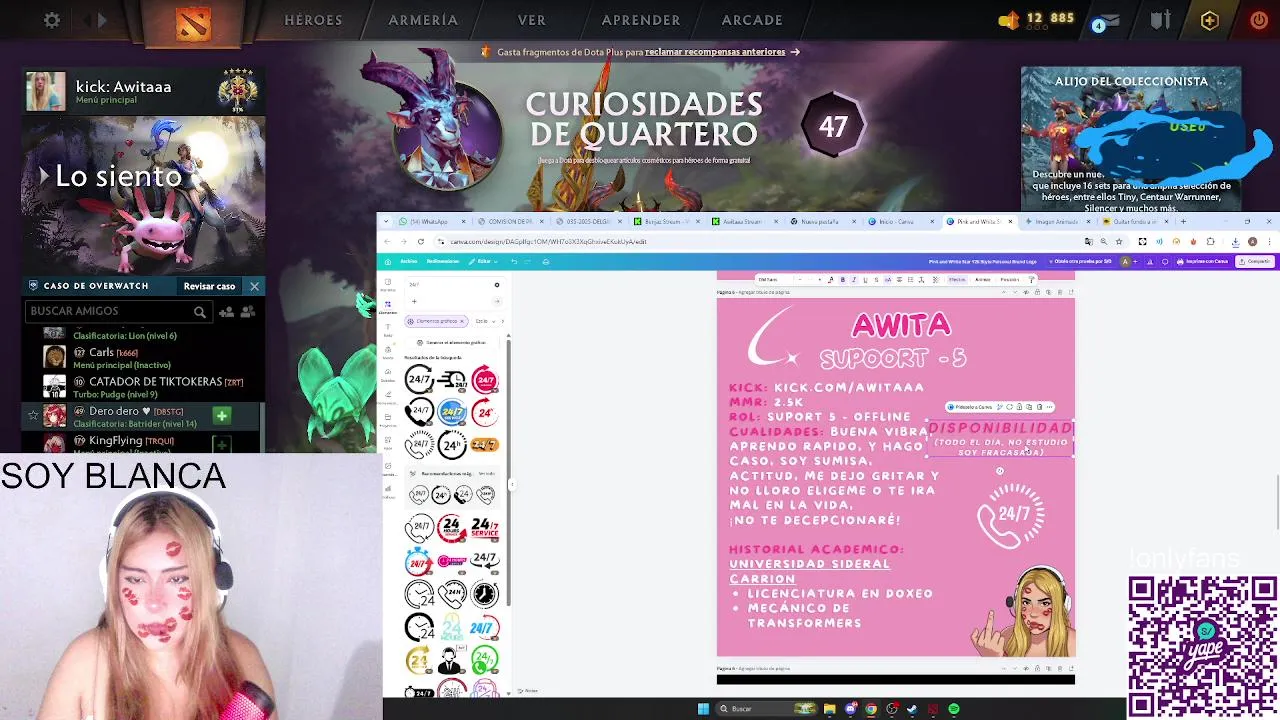This screenshot has width=1280, height=720.
Task: Open the APRENDER tab in Dota
Action: (x=641, y=20)
